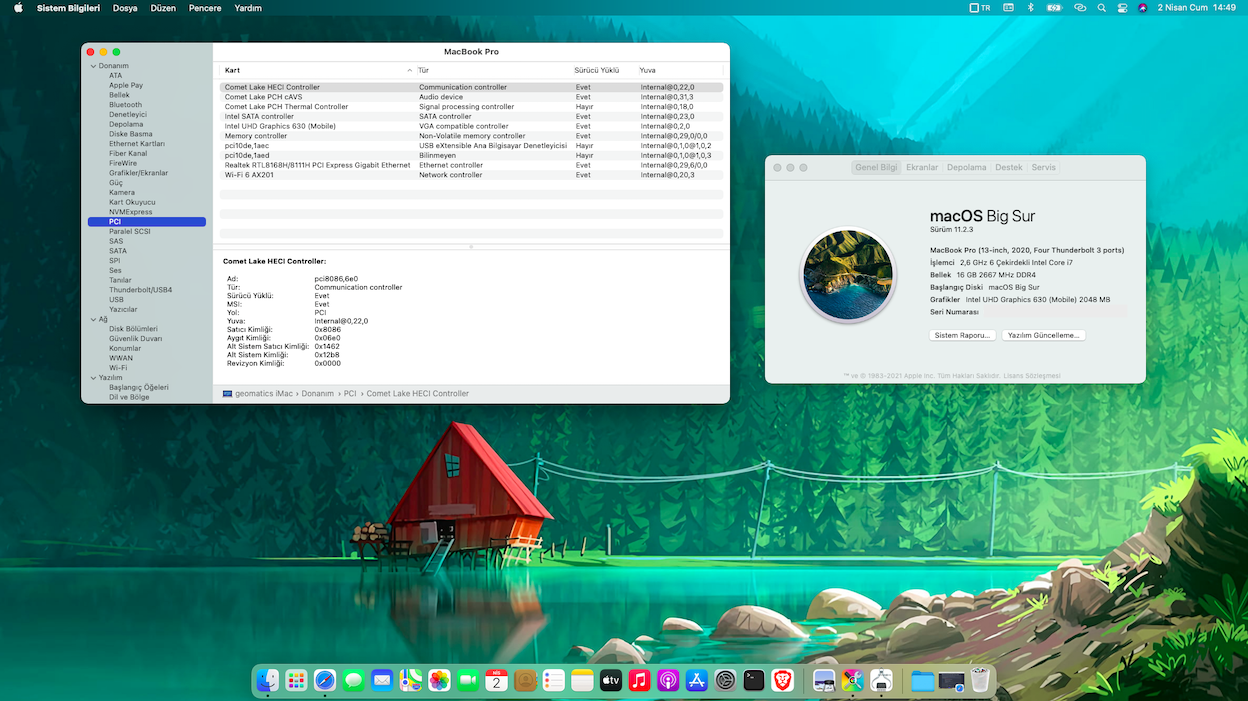This screenshot has width=1248, height=701.
Task: Open System Preferences gear in Dock
Action: point(726,681)
